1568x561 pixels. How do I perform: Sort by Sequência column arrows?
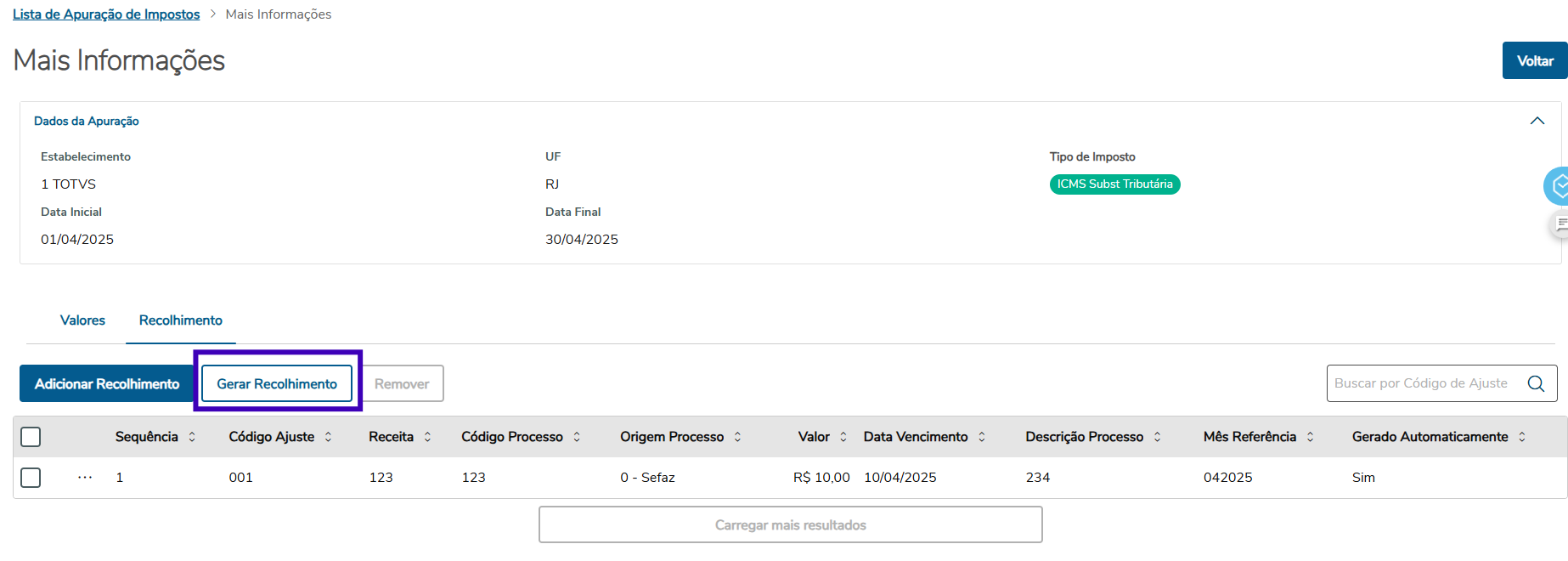click(x=192, y=437)
